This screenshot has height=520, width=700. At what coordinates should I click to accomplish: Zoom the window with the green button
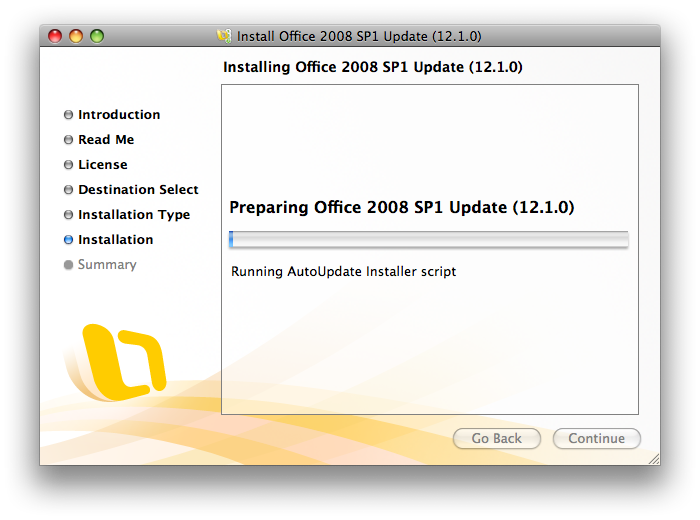[x=97, y=36]
